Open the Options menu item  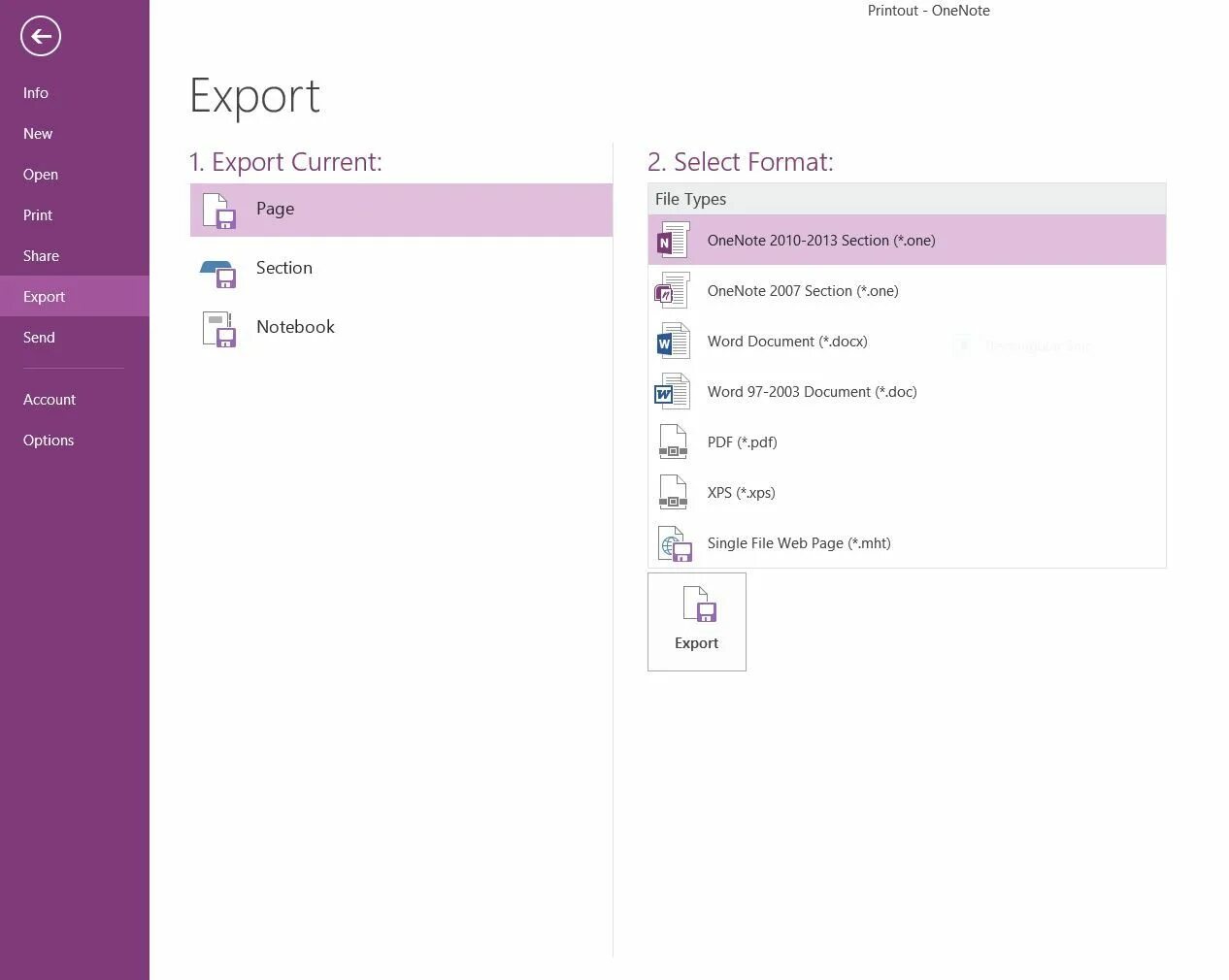click(75, 441)
